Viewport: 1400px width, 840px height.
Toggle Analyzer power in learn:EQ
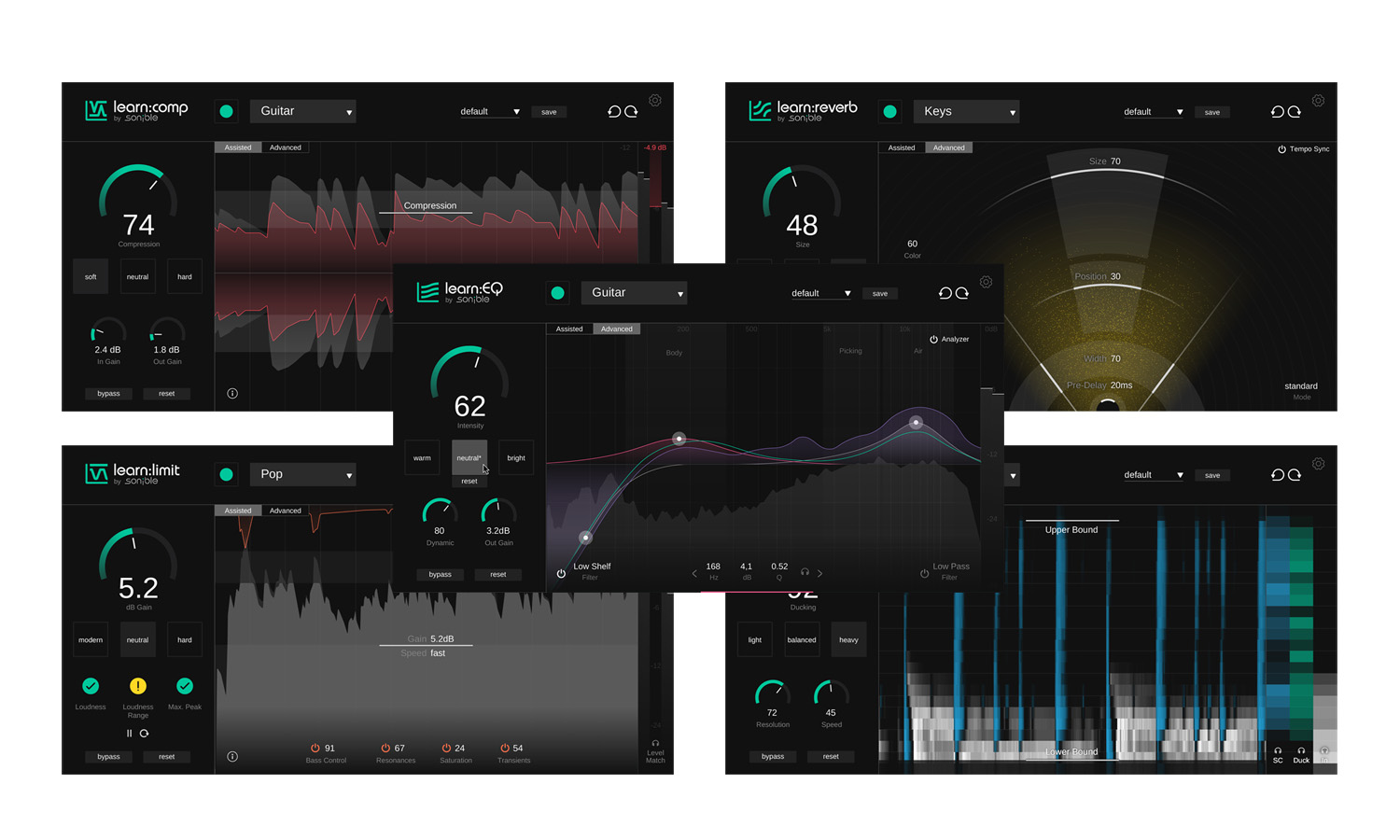coord(933,339)
